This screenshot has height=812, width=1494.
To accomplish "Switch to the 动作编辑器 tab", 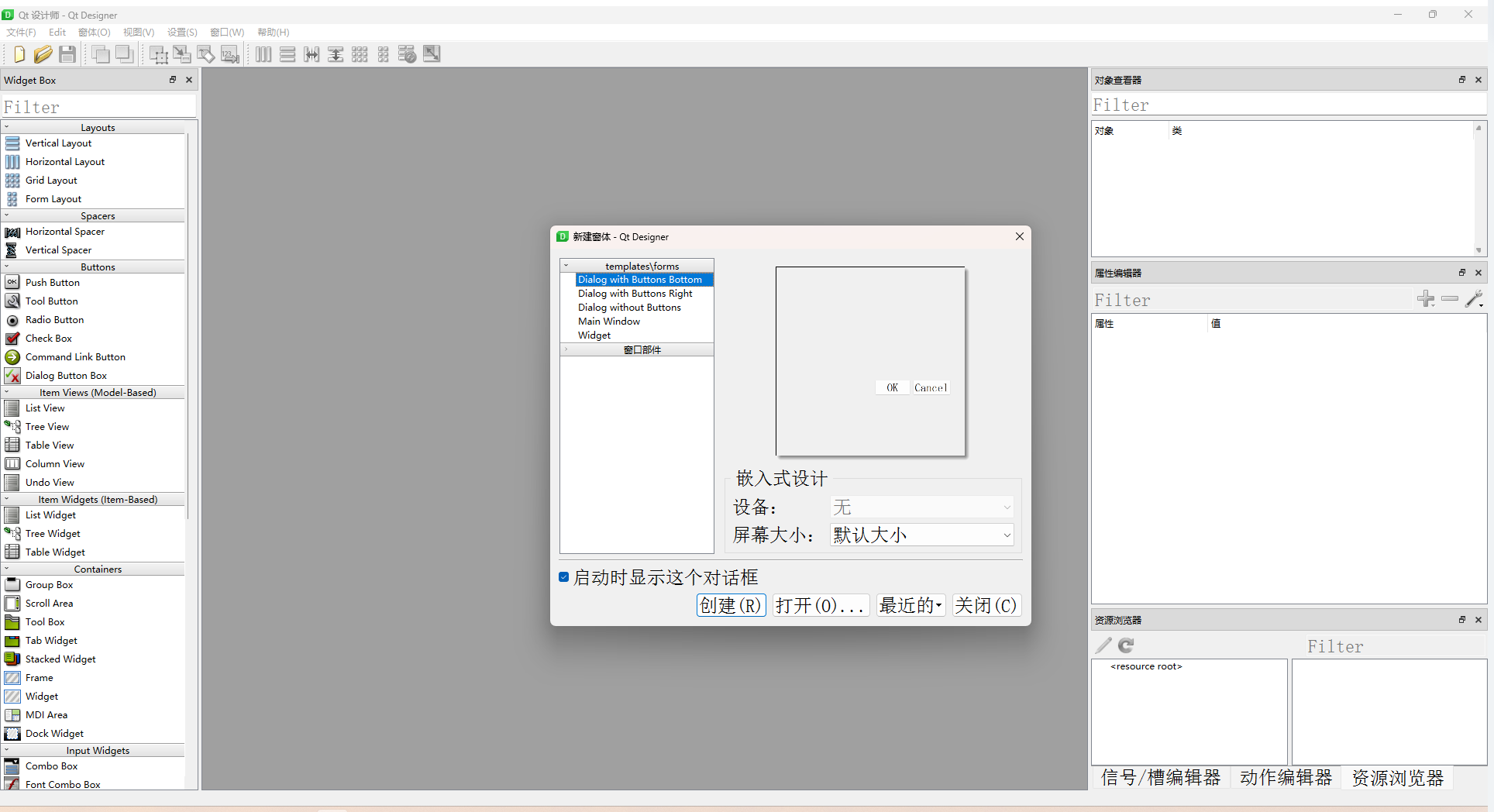I will coord(1286,778).
